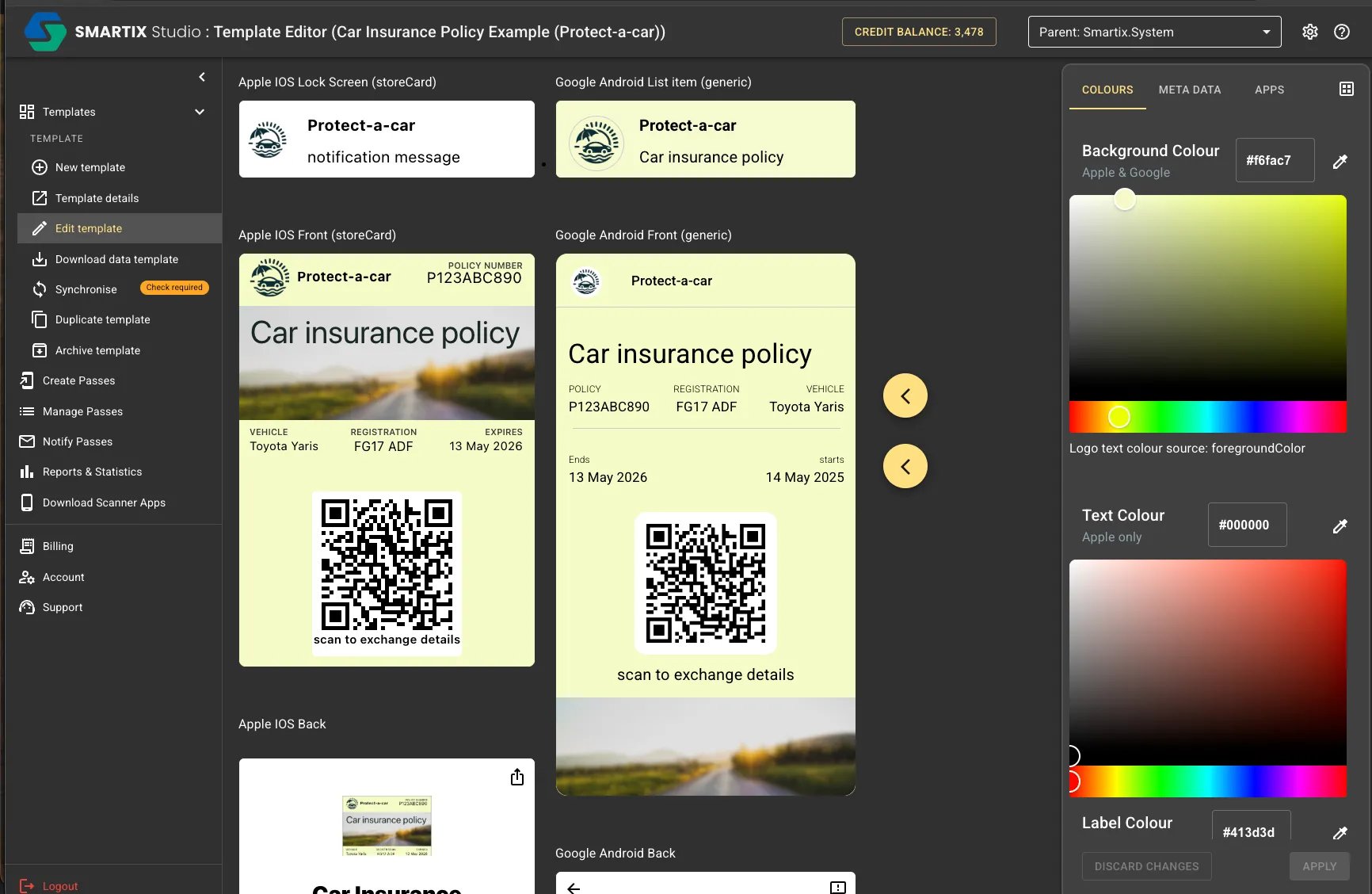Click the Account user settings icon
This screenshot has height=894, width=1372.
[27, 577]
